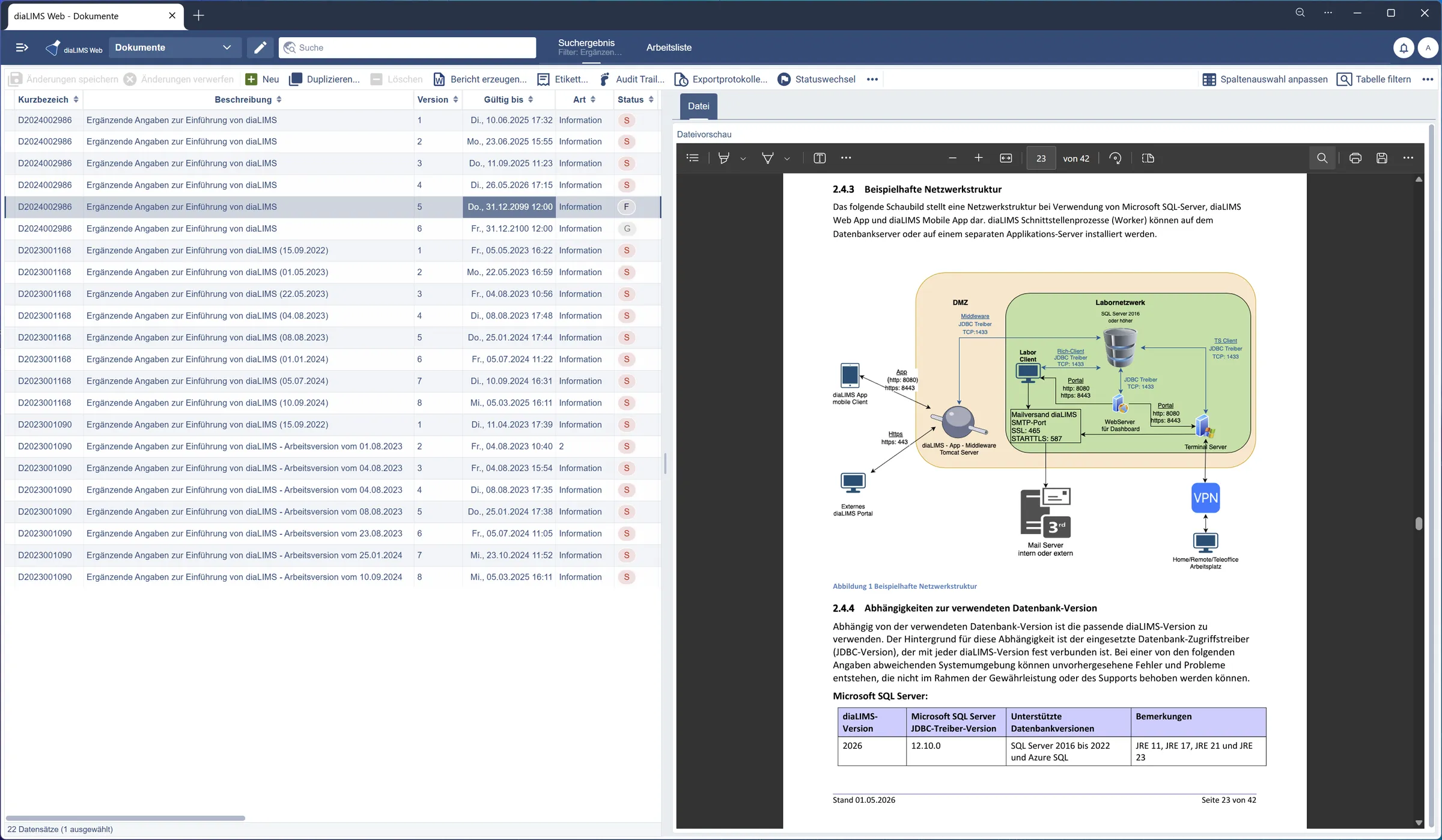Search within the PDF document

point(1322,158)
